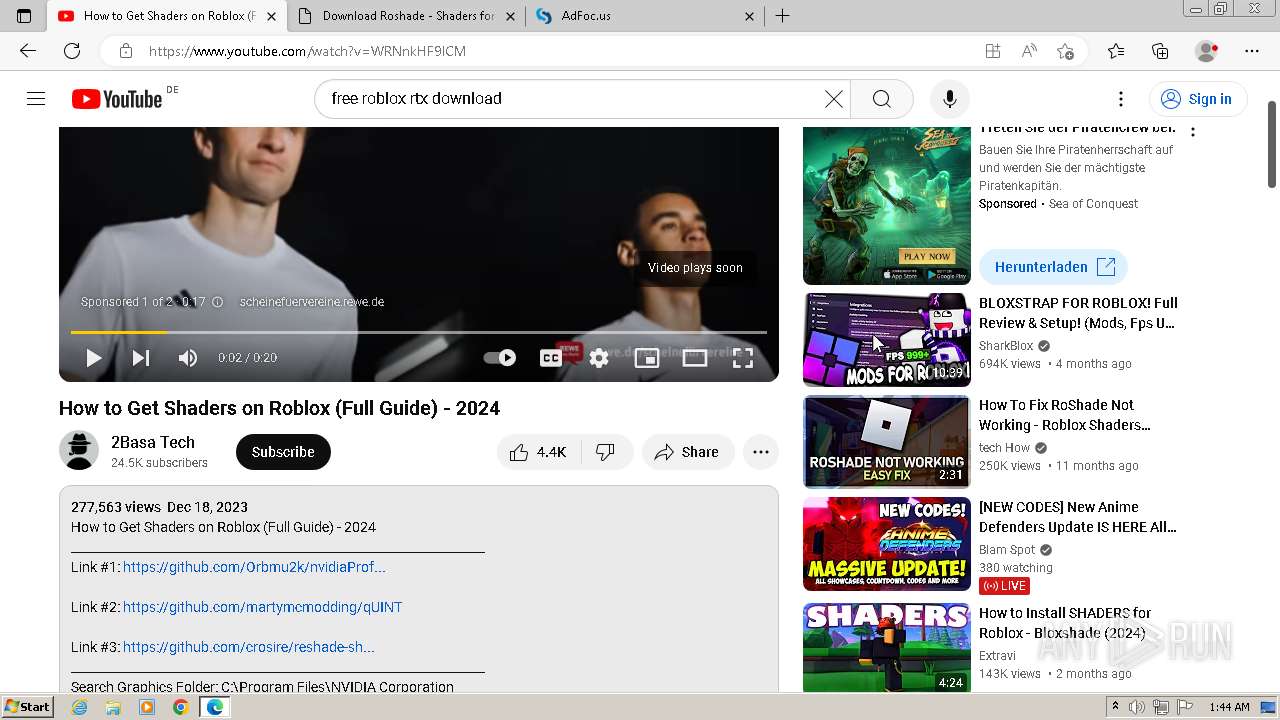The height and width of the screenshot is (720, 1280).
Task: Open Chrome from taskbar
Action: (180, 707)
